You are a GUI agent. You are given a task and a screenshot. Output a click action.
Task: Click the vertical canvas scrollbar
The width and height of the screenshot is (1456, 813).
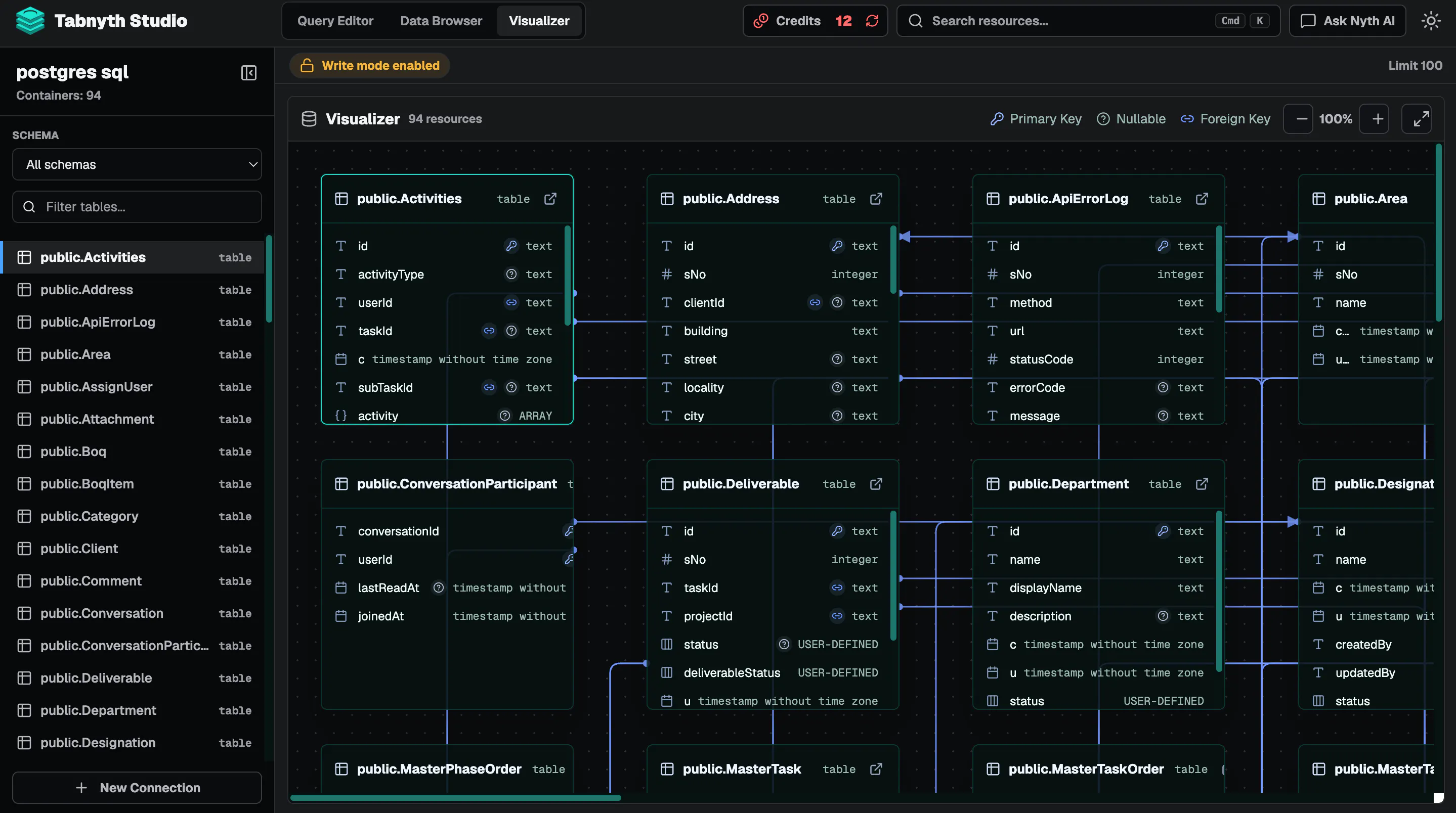coord(1438,233)
